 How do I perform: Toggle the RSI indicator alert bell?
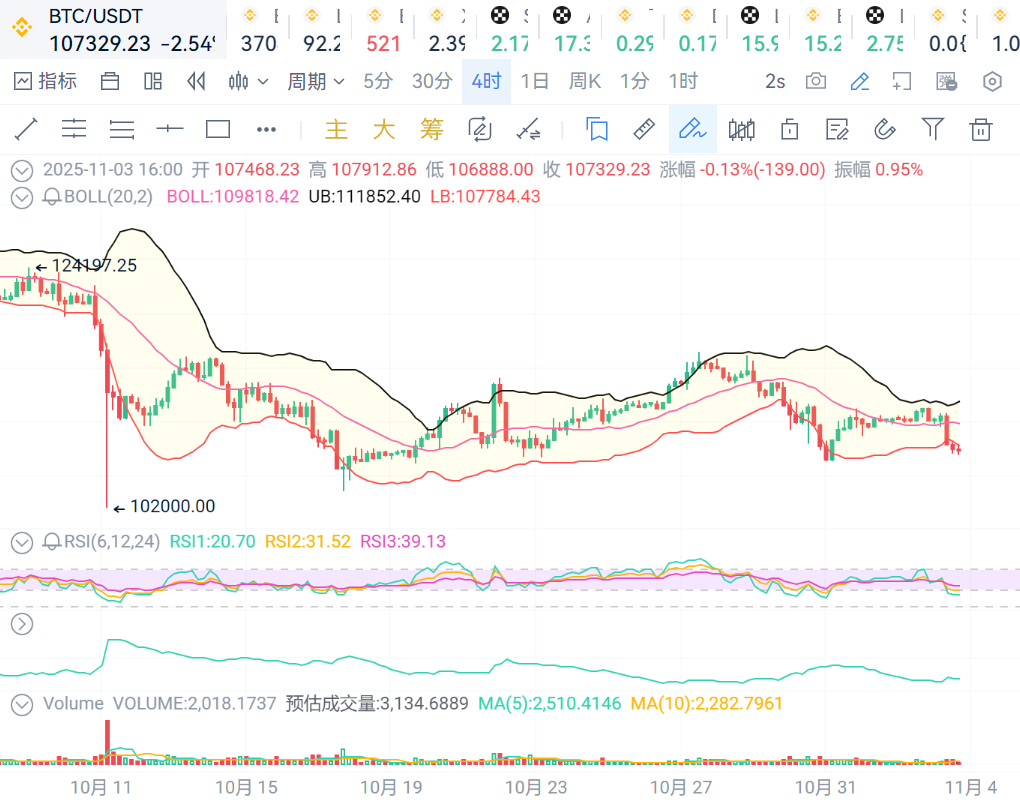(x=52, y=542)
